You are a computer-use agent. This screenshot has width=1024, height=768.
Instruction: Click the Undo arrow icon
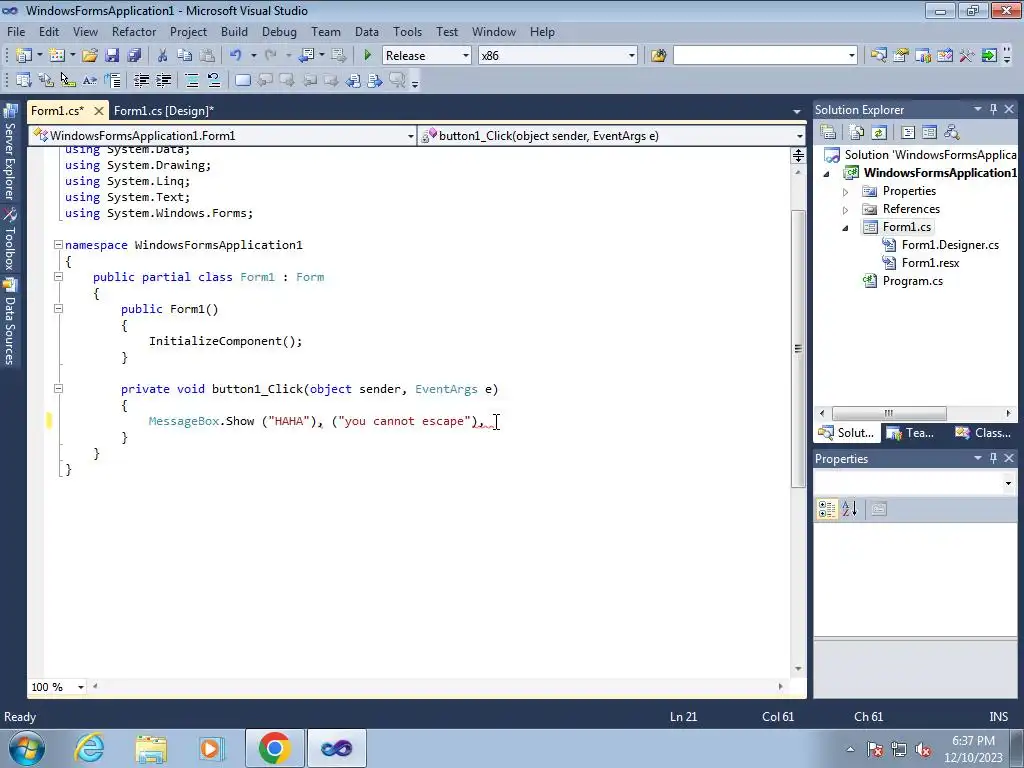tap(236, 56)
